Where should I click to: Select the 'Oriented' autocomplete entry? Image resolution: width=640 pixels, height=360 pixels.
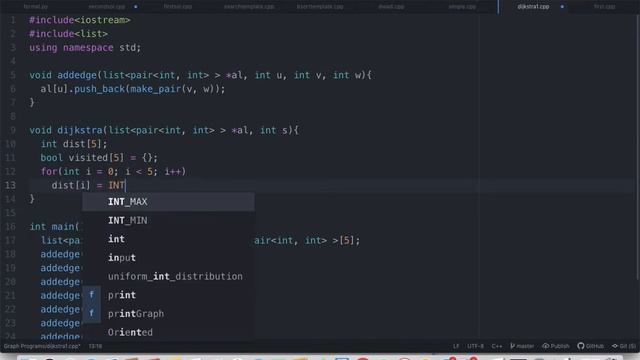pyautogui.click(x=168, y=332)
